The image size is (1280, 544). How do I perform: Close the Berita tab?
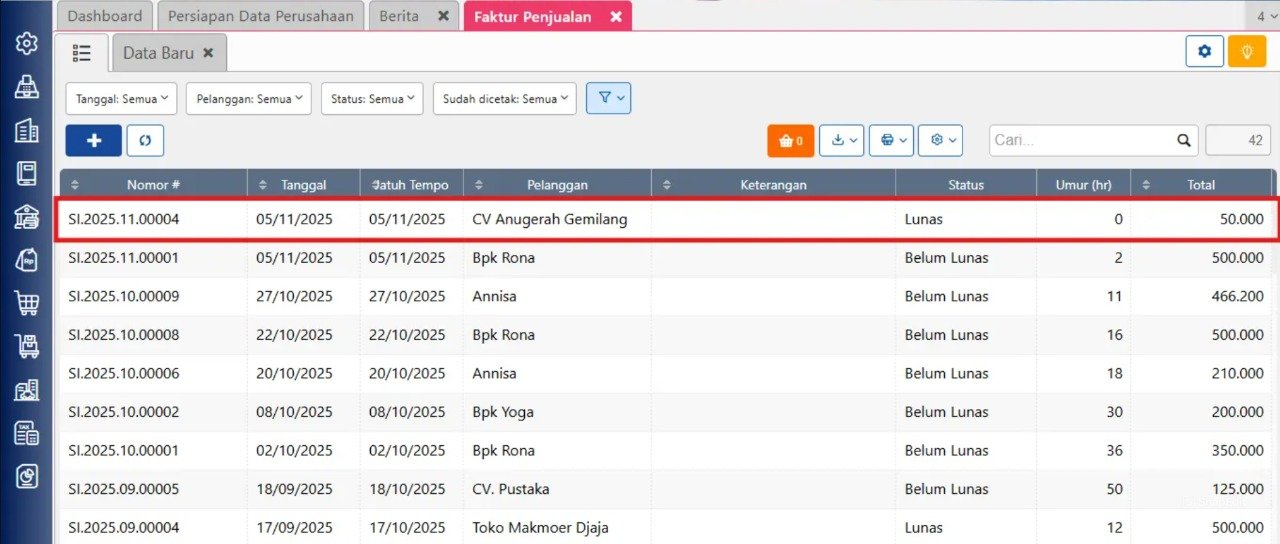pos(444,17)
